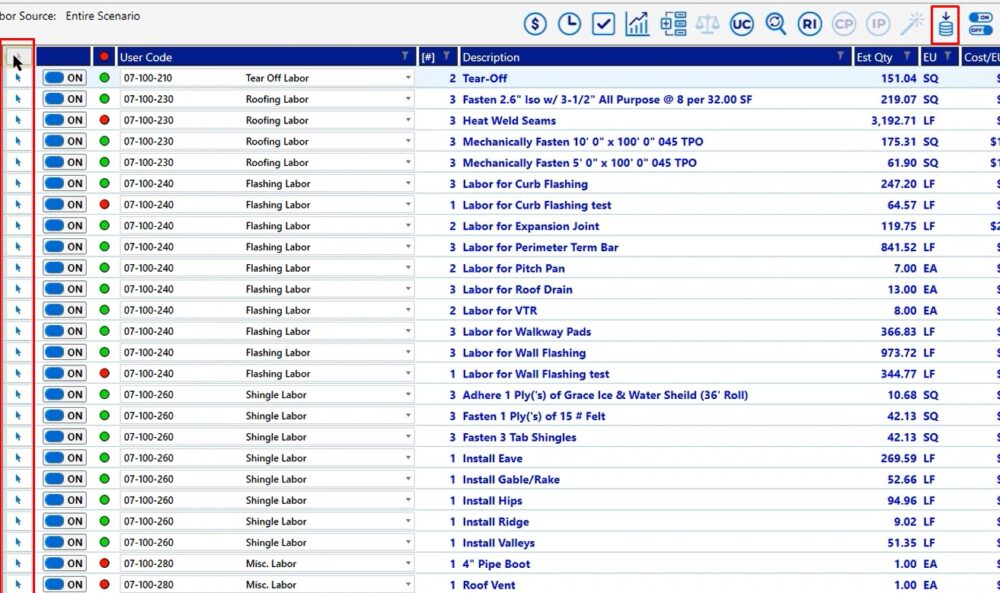
Task: Click the select-all header cell at top left
Action: tap(18, 57)
